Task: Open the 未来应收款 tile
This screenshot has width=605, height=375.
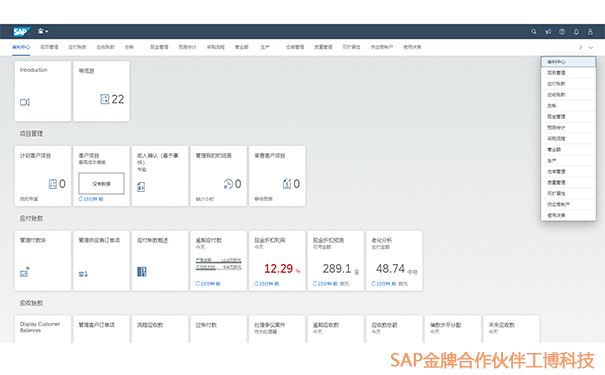Action: click(511, 329)
